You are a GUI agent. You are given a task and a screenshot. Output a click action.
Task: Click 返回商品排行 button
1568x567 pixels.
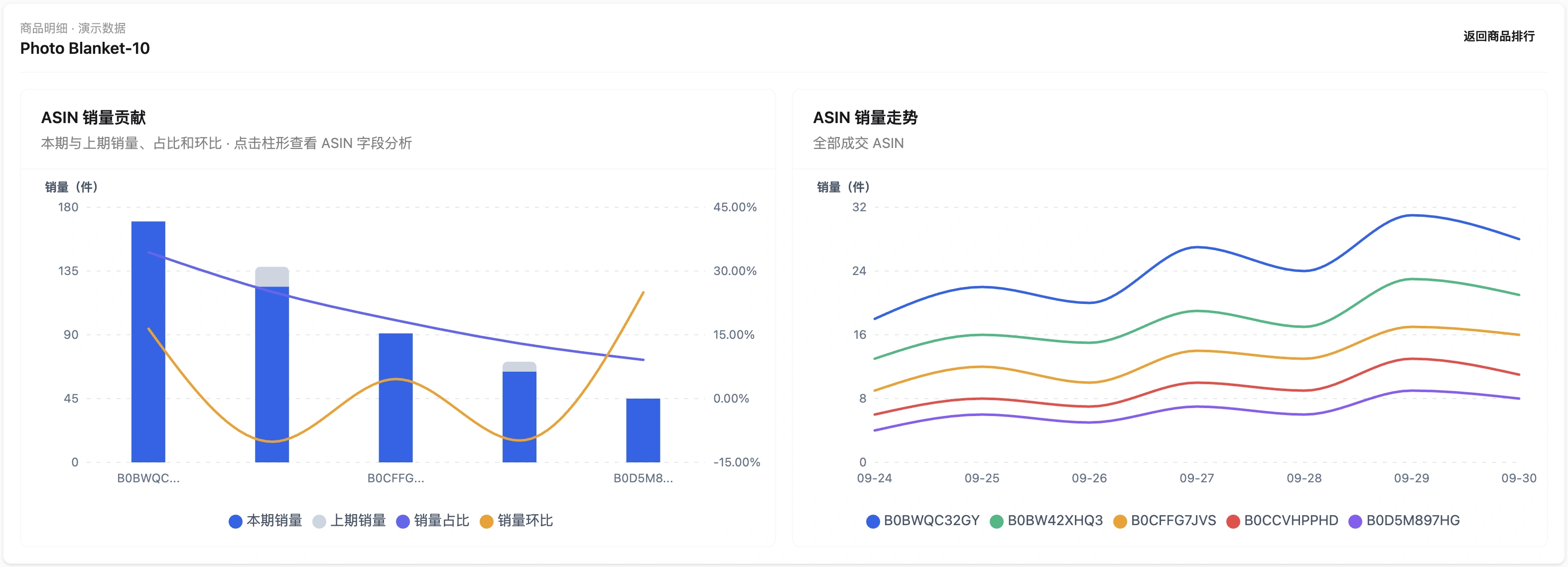coord(1498,36)
